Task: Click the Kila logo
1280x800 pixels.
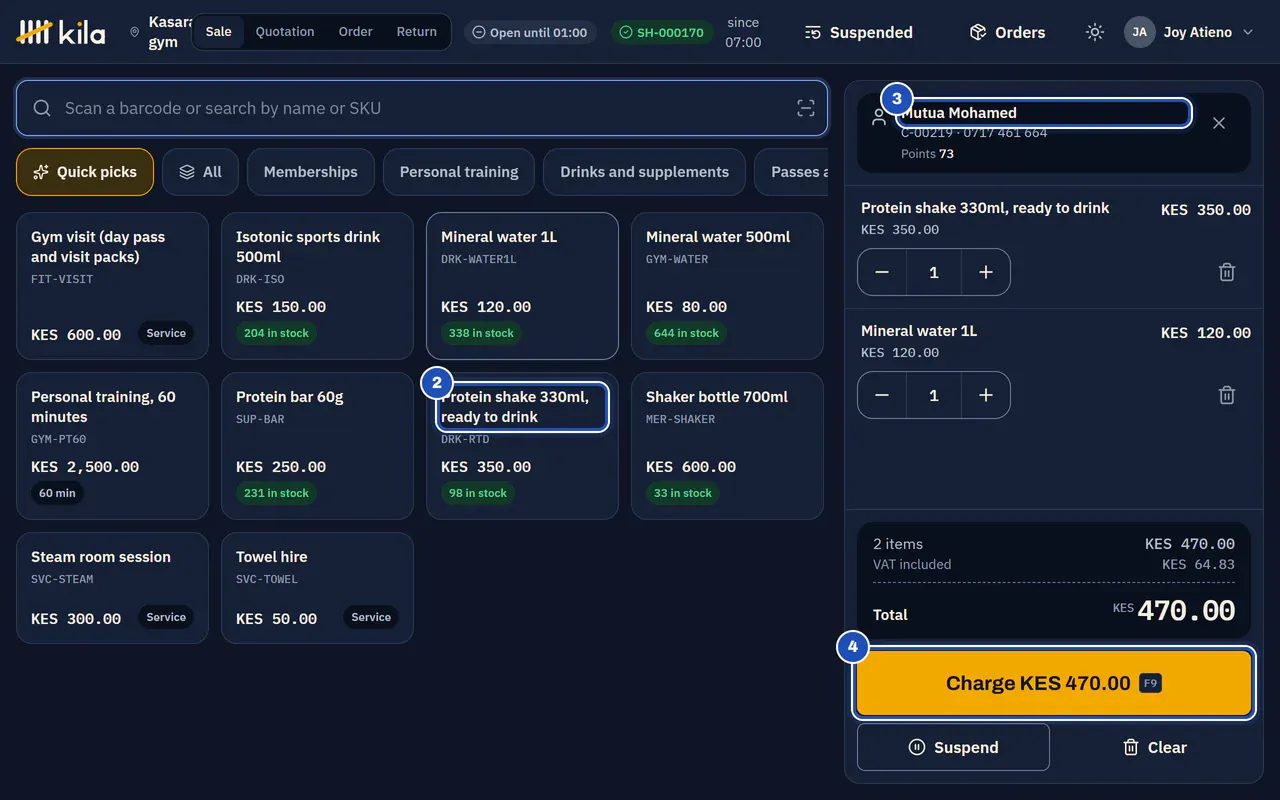Action: tap(61, 32)
